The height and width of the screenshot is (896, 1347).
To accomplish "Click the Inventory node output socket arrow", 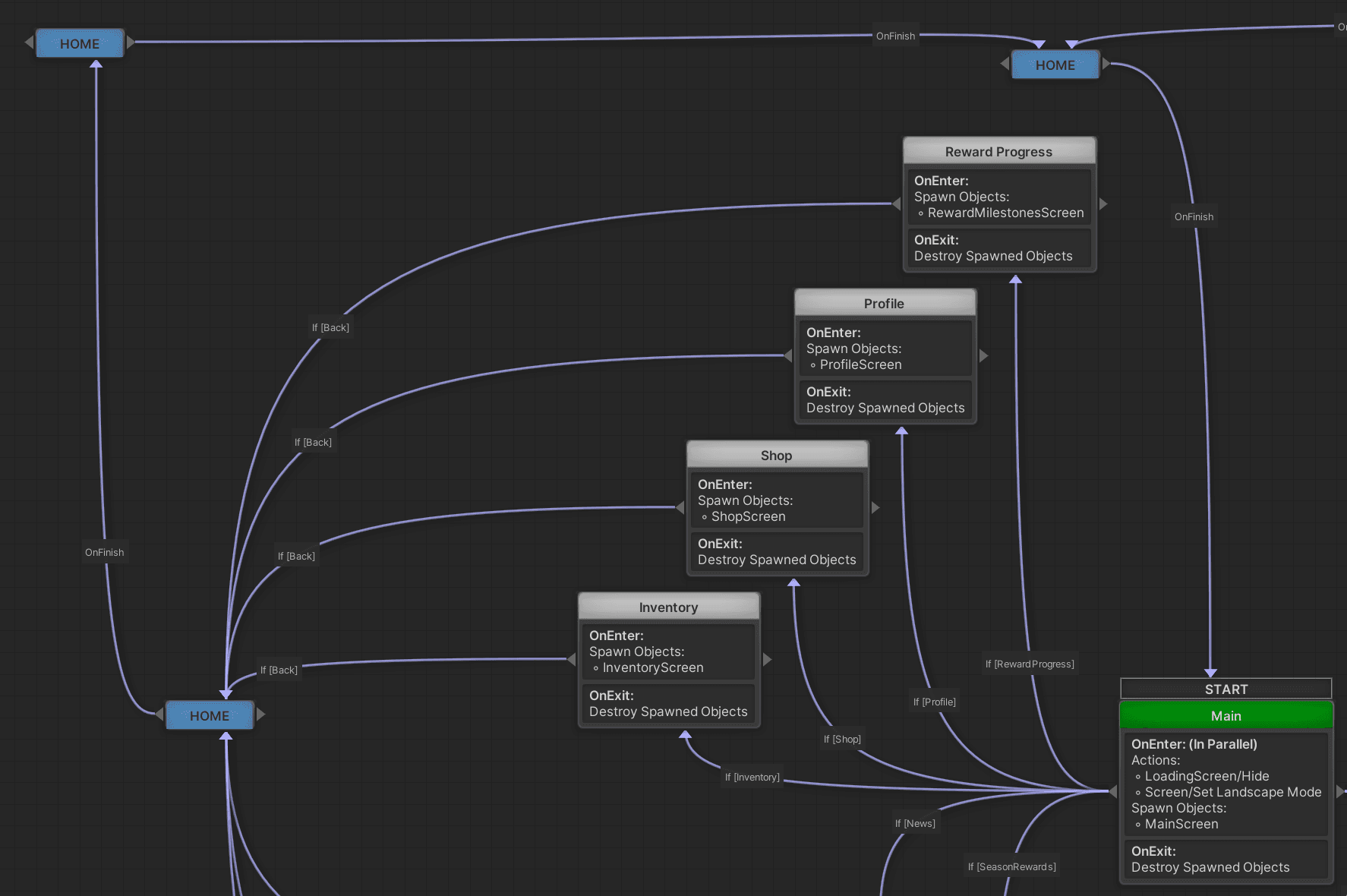I will [x=767, y=659].
